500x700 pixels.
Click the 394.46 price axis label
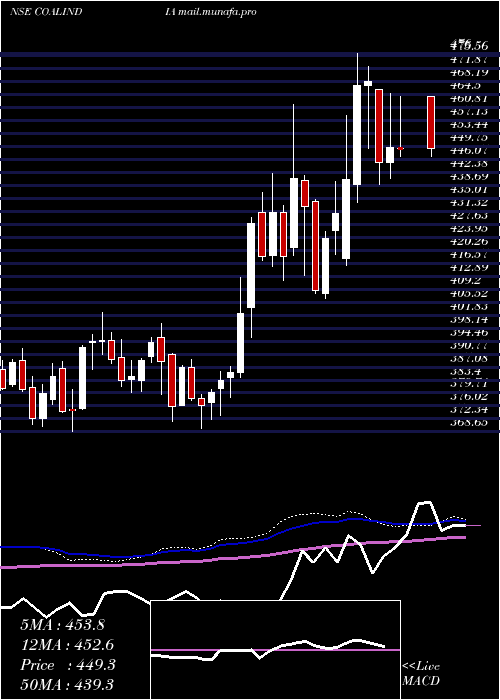tap(469, 332)
